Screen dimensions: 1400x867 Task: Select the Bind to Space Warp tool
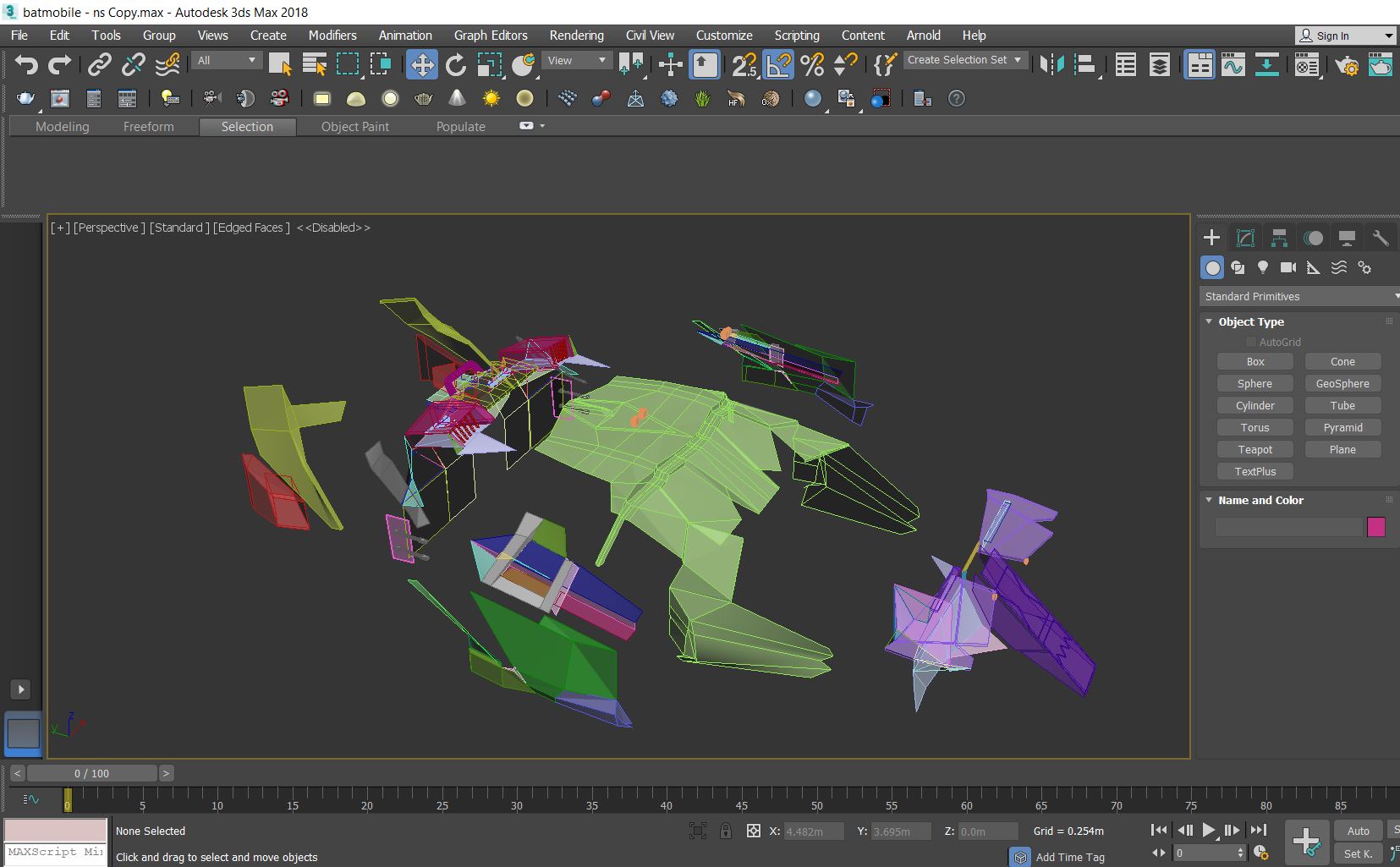coord(167,64)
